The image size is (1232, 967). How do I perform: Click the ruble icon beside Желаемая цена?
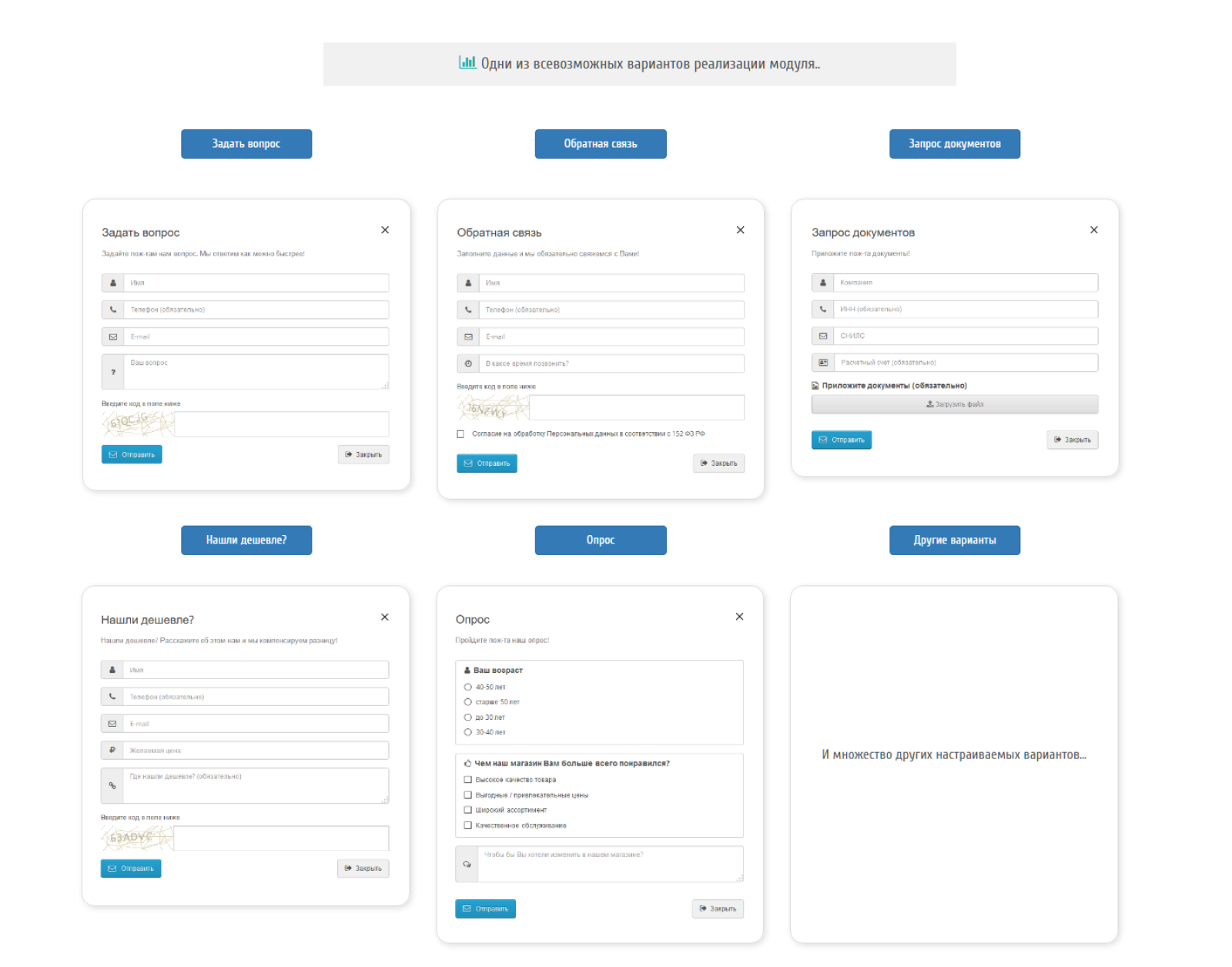click(x=112, y=750)
